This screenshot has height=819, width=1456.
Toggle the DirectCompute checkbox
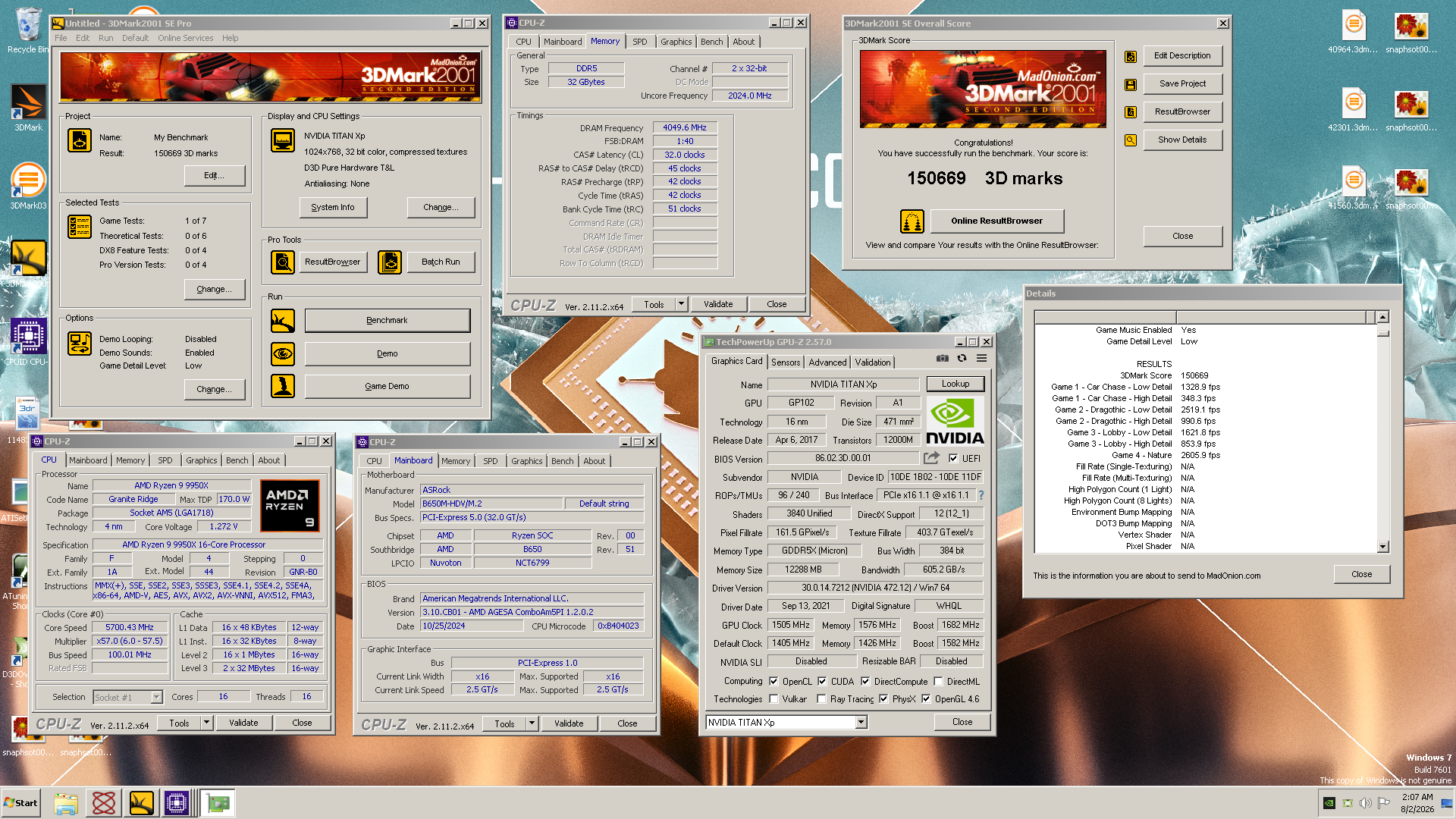point(865,681)
